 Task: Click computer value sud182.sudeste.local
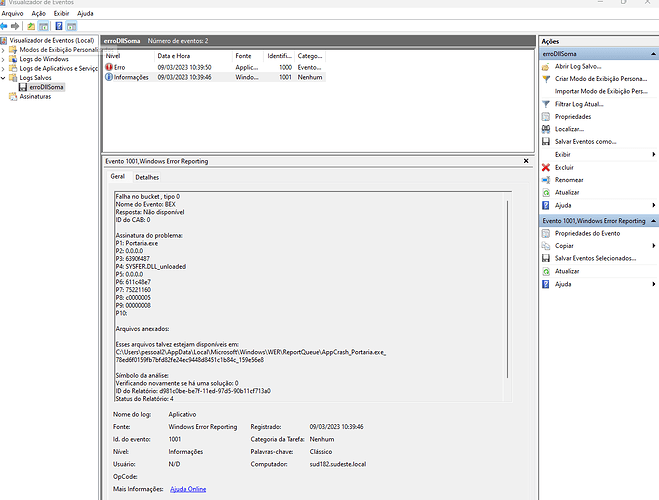(338, 464)
